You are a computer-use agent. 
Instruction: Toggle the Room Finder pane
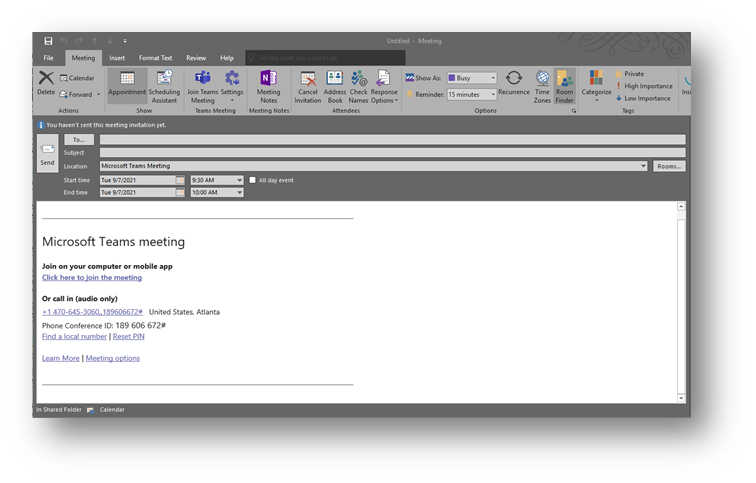[565, 85]
